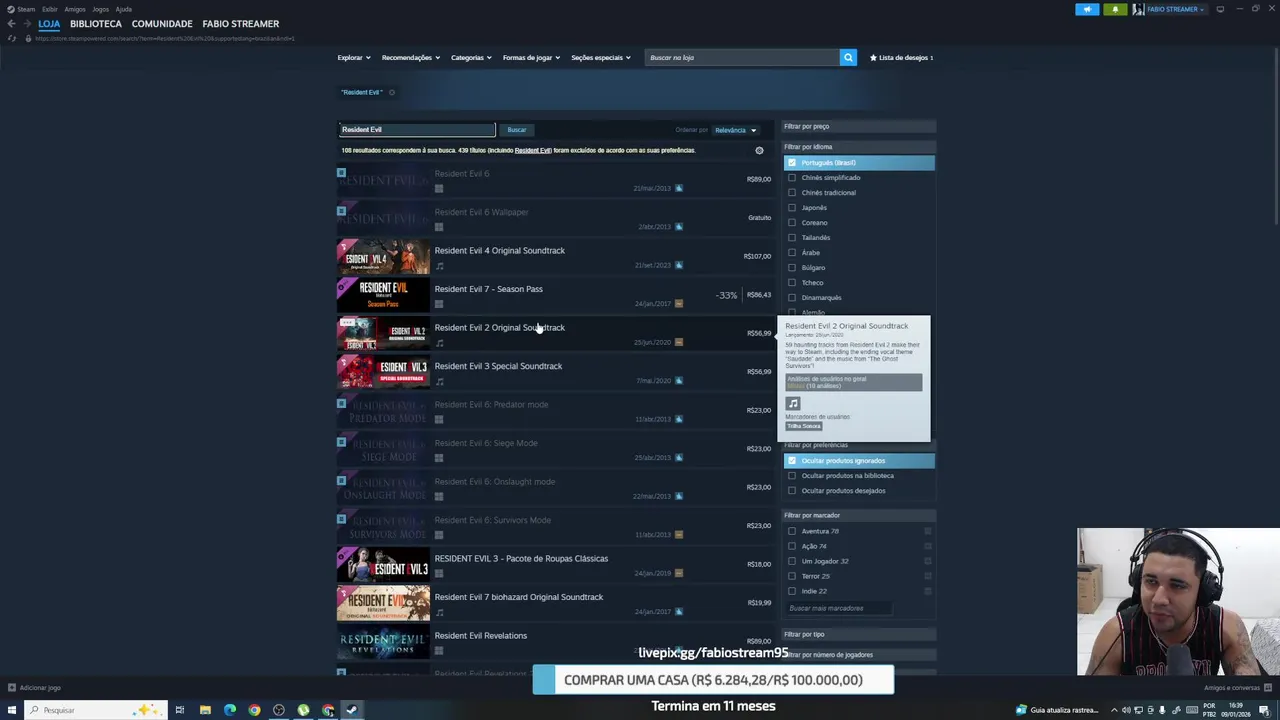Switch to the COMUNIDADE tab
The image size is (1280, 720).
(162, 24)
